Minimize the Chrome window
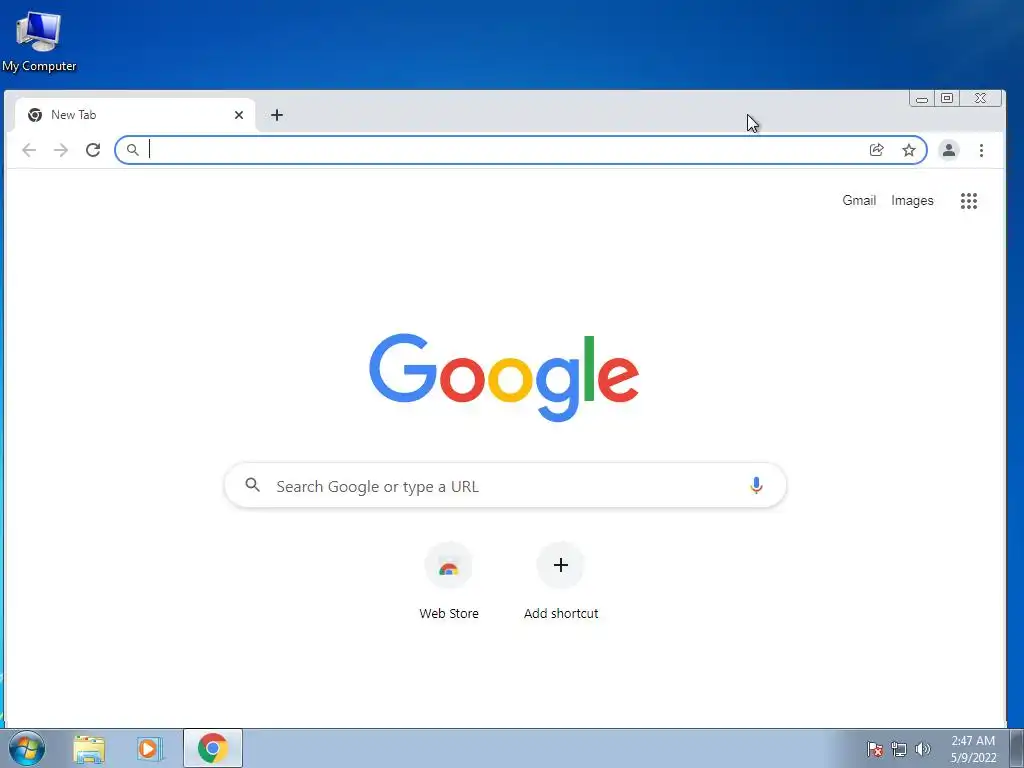Screen dimensions: 1024x768 [x=921, y=99]
